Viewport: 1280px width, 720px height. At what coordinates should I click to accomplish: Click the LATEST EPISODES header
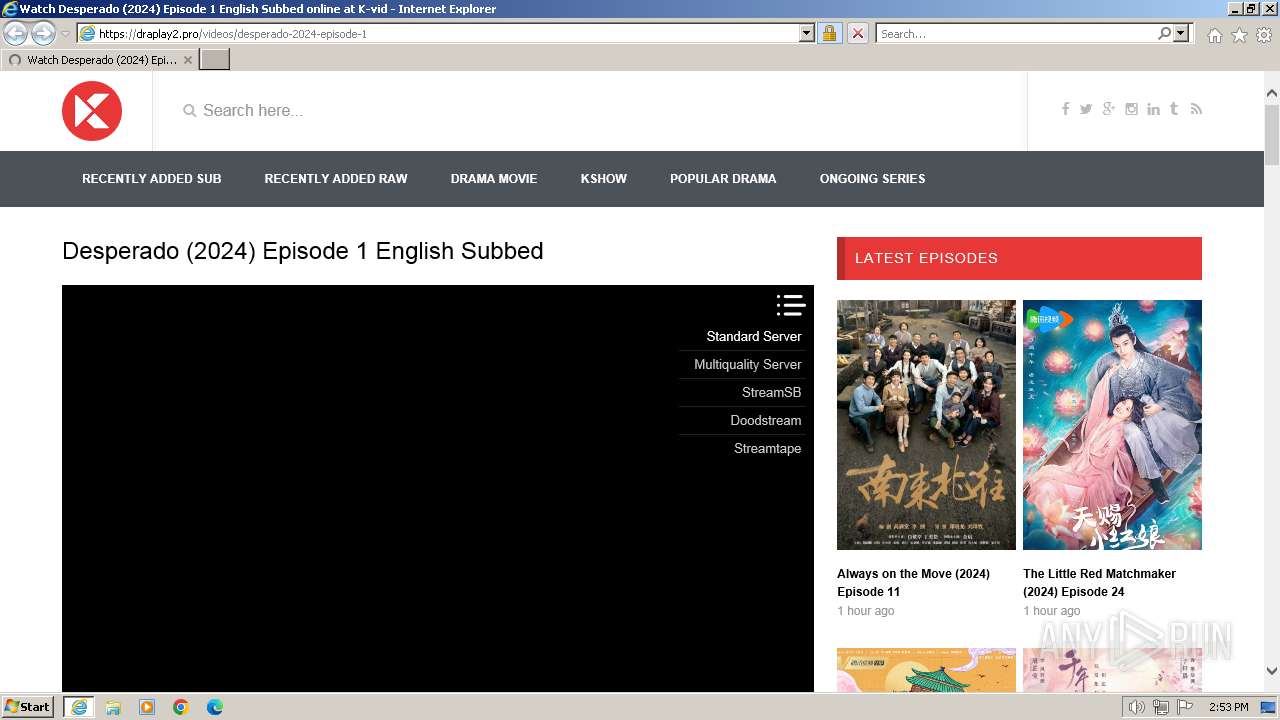pyautogui.click(x=1019, y=258)
